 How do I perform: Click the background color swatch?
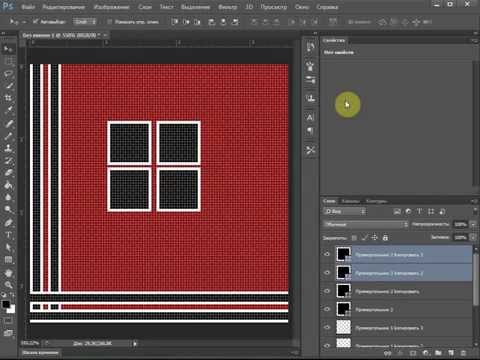tap(12, 310)
